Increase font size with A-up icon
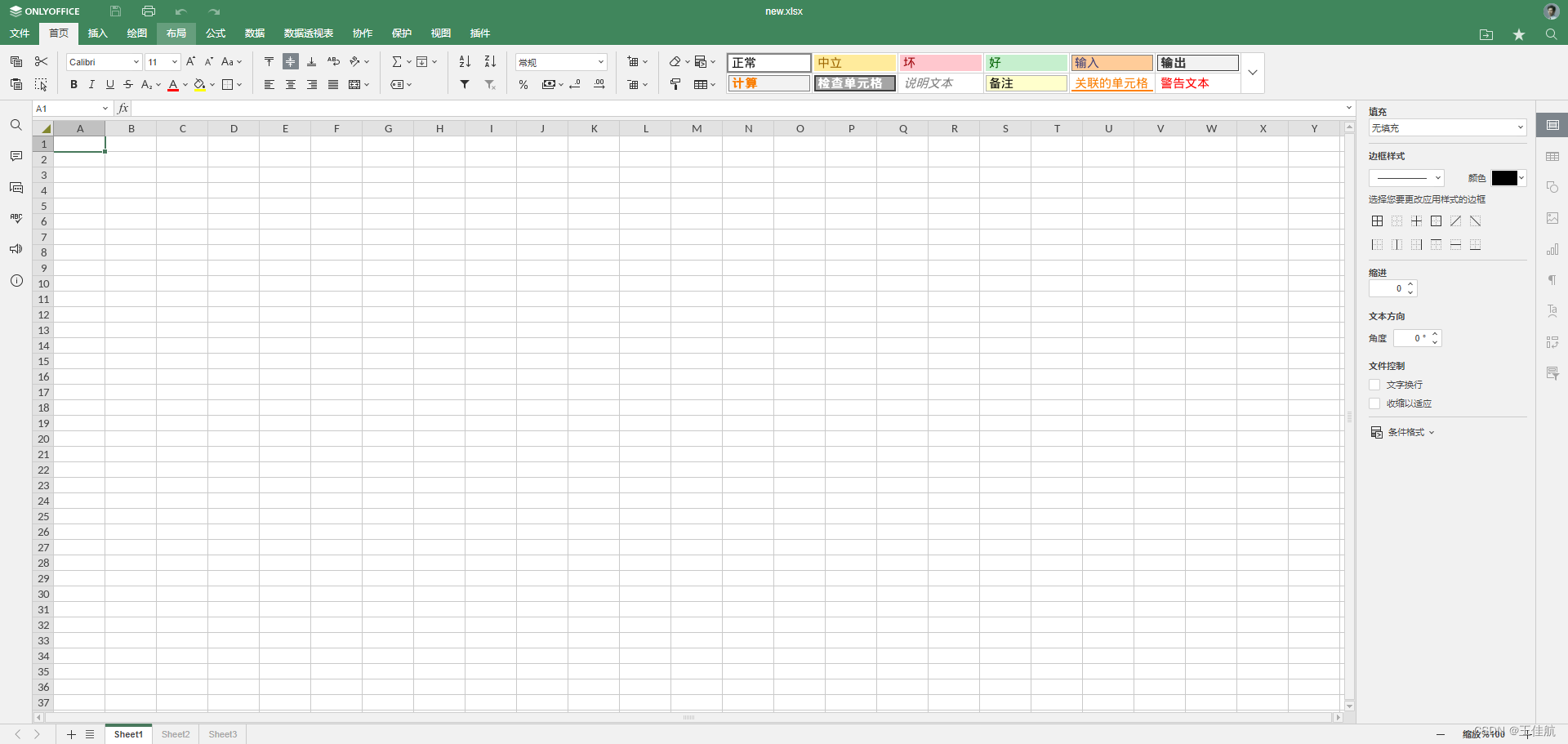Screen dimensions: 1568x744 tap(190, 61)
